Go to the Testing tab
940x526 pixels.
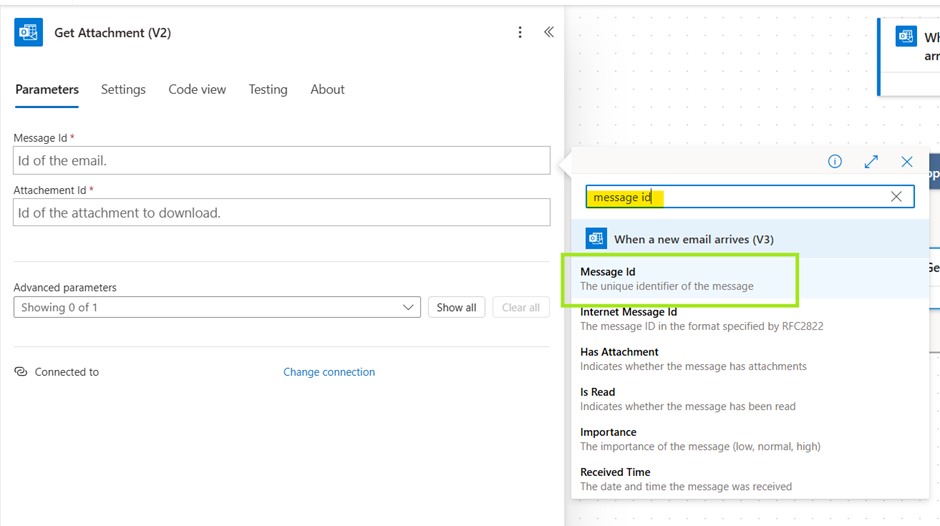pyautogui.click(x=268, y=89)
